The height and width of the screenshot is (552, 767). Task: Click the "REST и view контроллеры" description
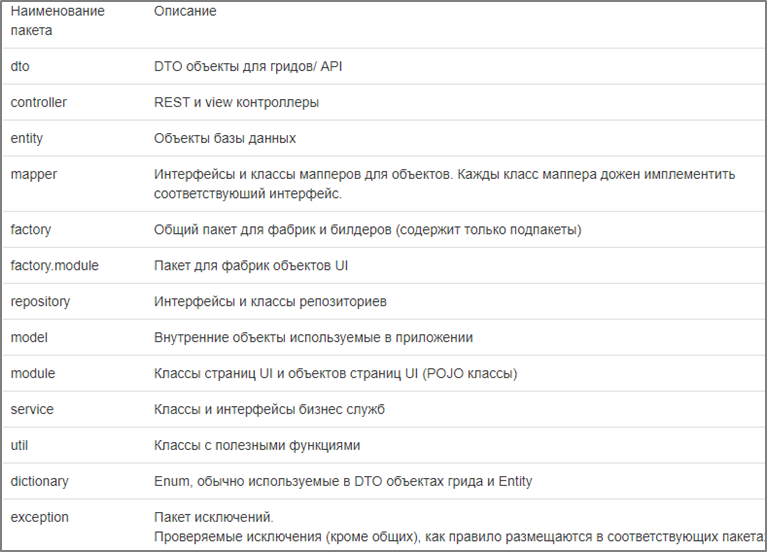[237, 102]
